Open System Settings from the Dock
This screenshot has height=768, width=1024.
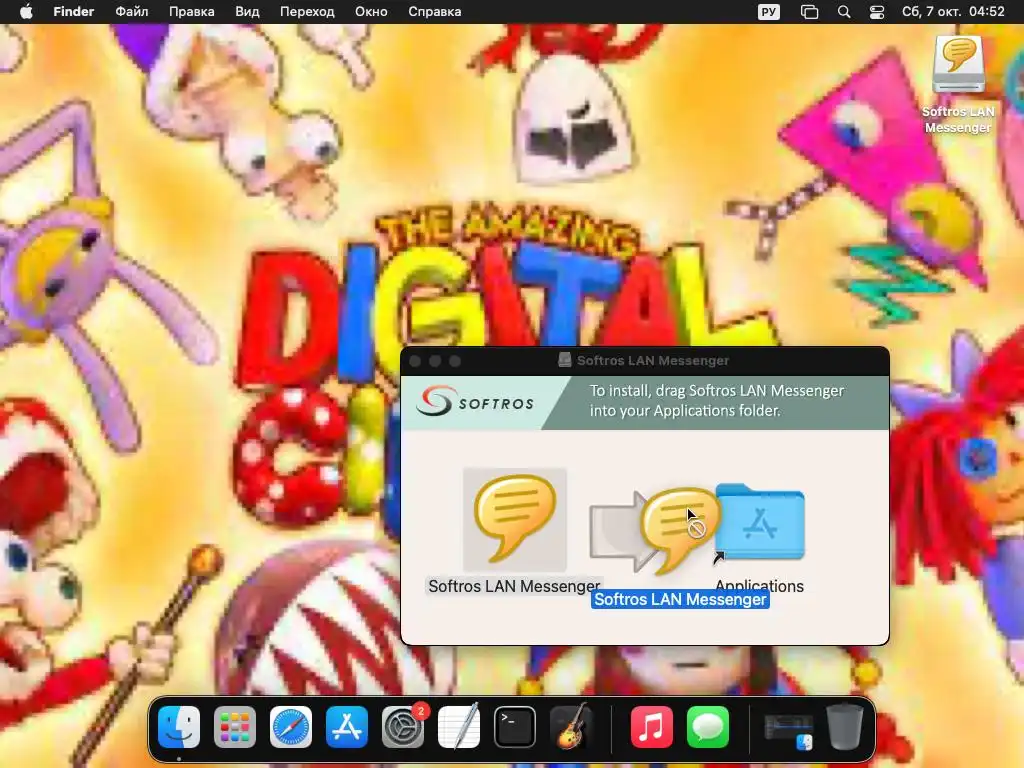coord(403,727)
